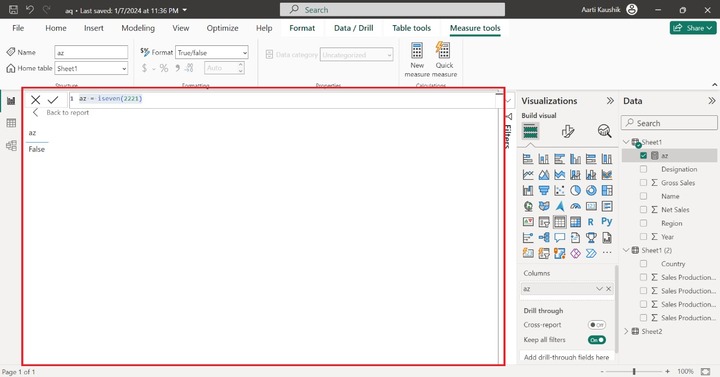Choose the pie chart visual

click(x=575, y=190)
